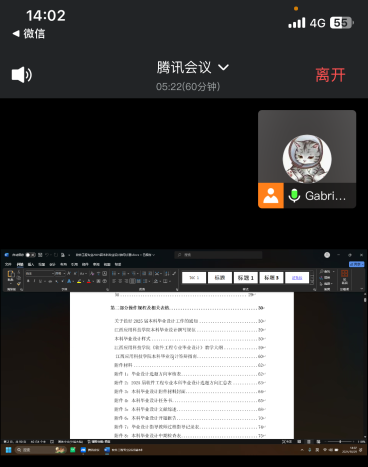Select the 标题 style in gallery
This screenshot has height=467, width=368.
pyautogui.click(x=220, y=278)
